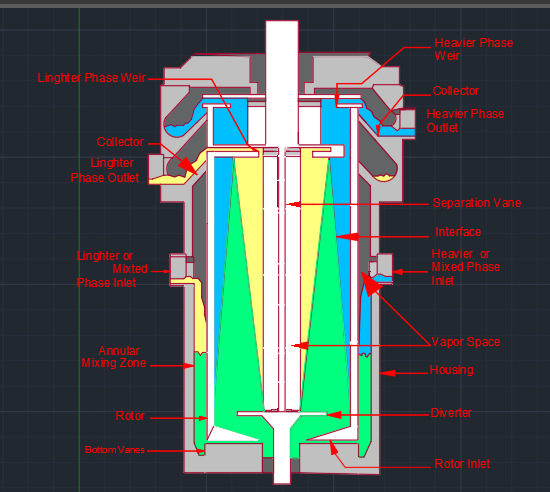The height and width of the screenshot is (492, 550).
Task: Click the "Heavier or Mixed Phase Inlet" label
Action: pyautogui.click(x=465, y=267)
